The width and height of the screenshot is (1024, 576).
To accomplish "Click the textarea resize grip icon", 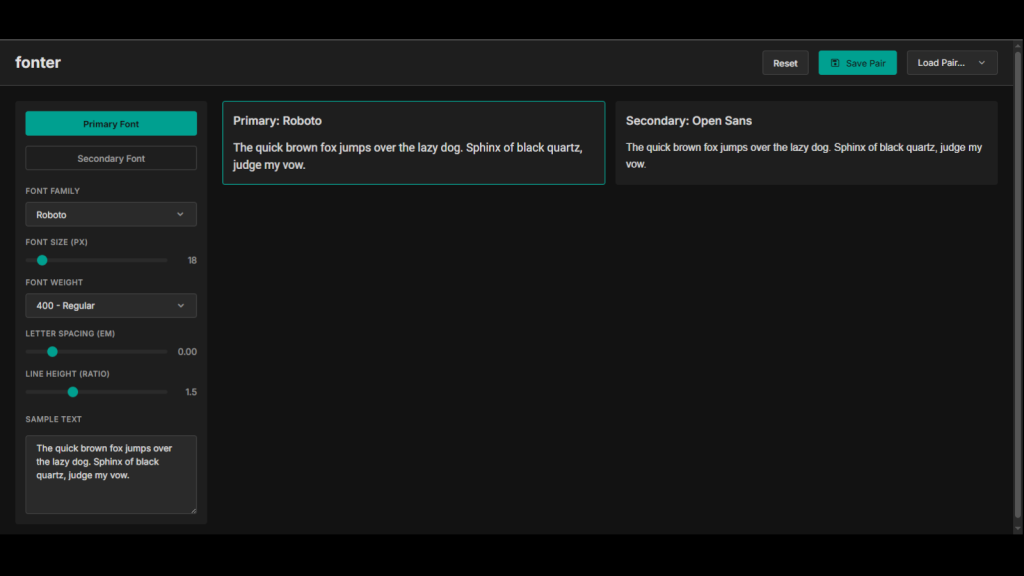I will click(193, 510).
